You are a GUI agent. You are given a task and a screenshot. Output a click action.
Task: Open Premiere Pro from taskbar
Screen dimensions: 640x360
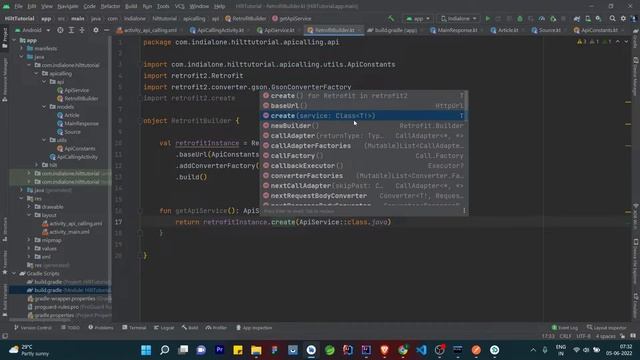pos(220,350)
